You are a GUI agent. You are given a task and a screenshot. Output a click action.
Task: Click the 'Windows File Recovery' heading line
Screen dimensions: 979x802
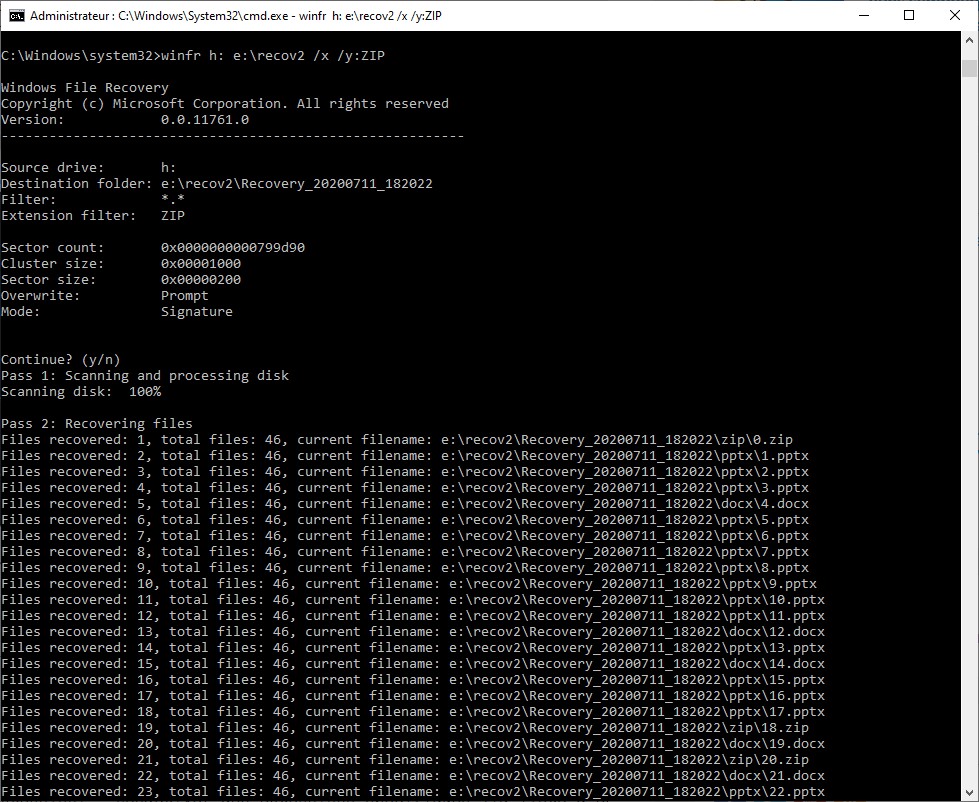[x=85, y=87]
